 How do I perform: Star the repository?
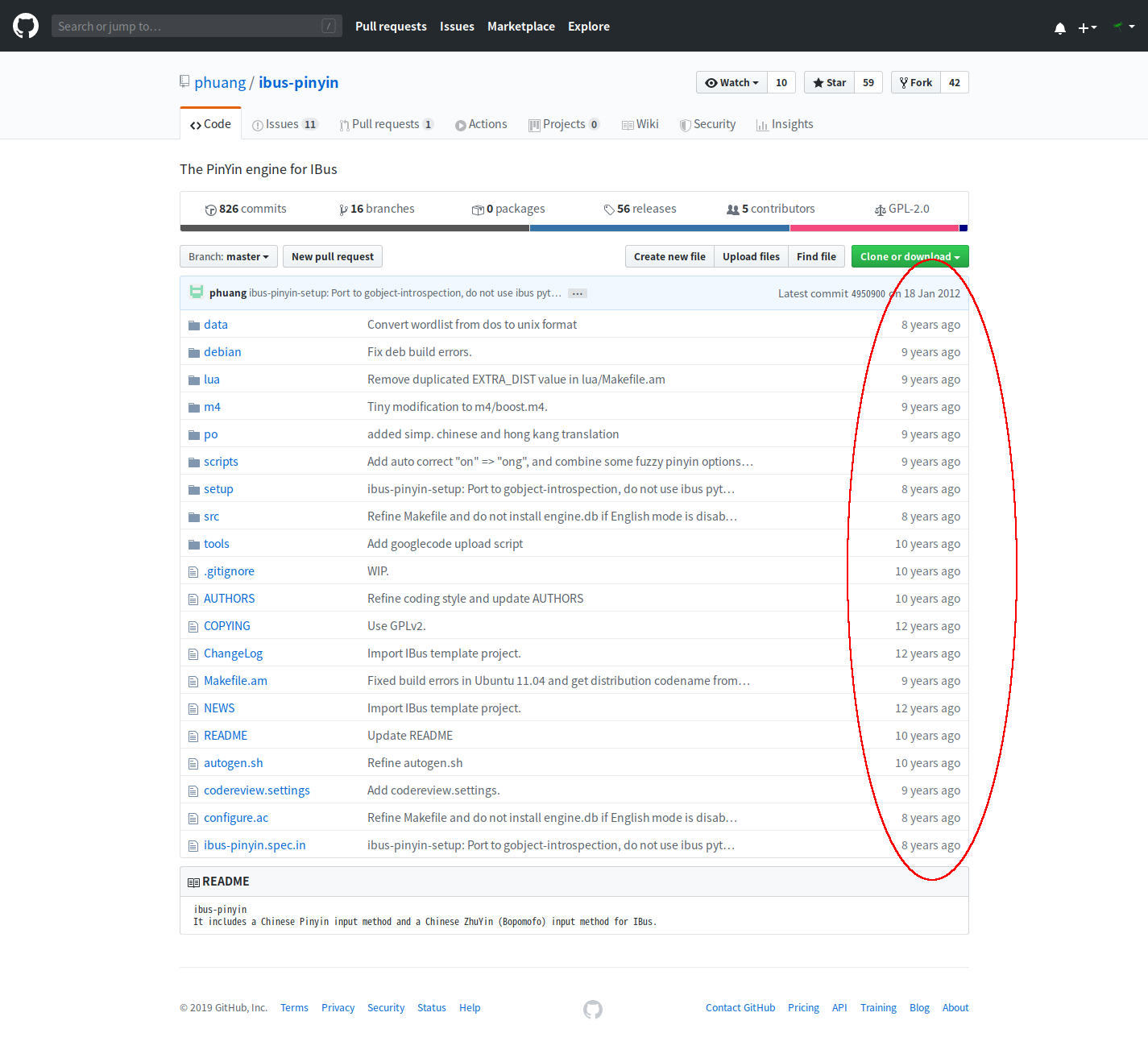pos(829,82)
